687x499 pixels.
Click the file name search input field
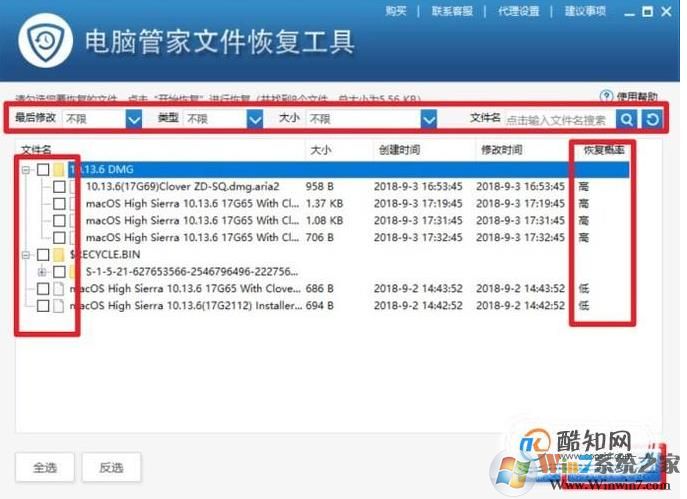560,119
